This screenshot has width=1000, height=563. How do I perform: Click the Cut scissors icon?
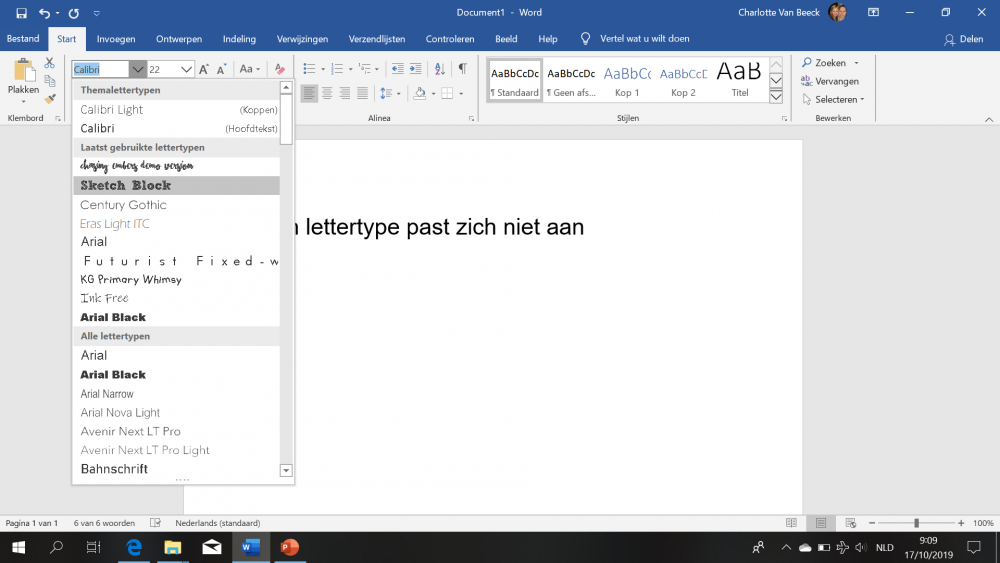[50, 63]
